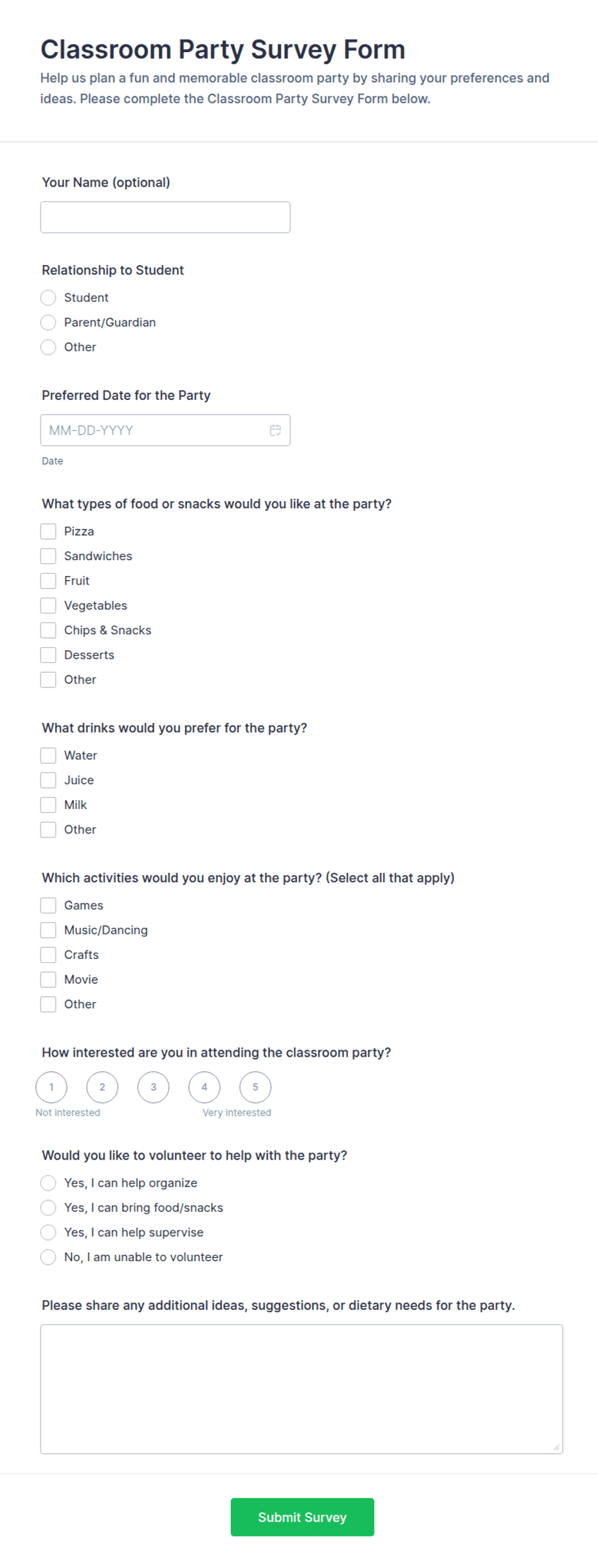Focus the Preferred Date MM-DD-YYYY field
The image size is (598, 1568).
pyautogui.click(x=165, y=430)
